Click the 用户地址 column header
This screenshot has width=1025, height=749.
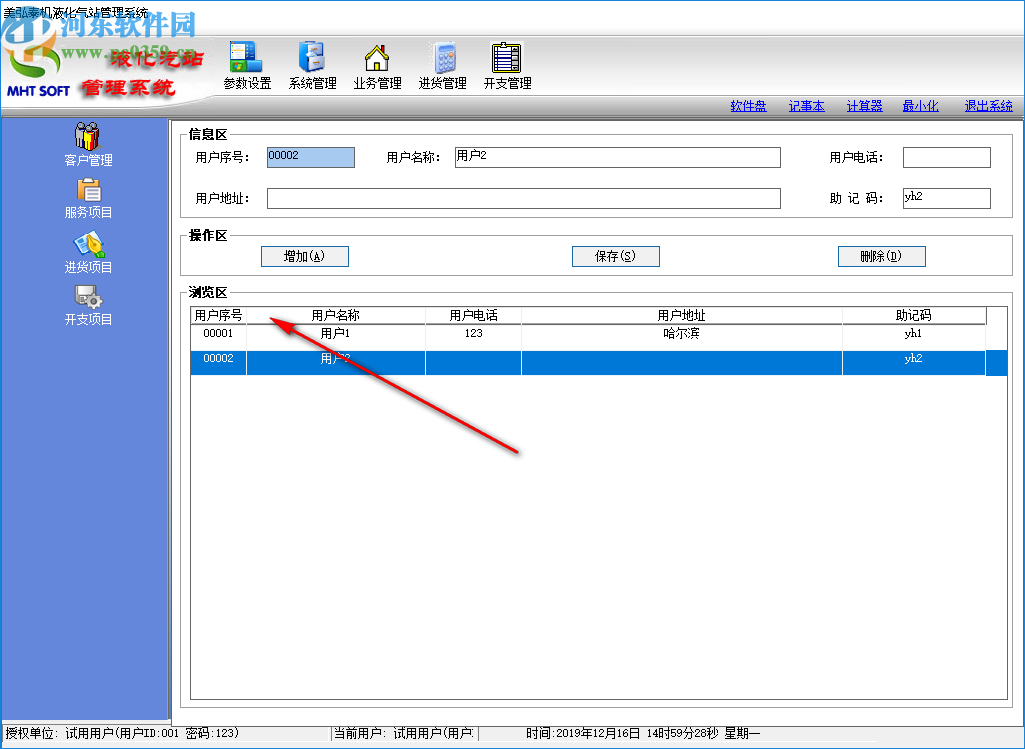[682, 315]
